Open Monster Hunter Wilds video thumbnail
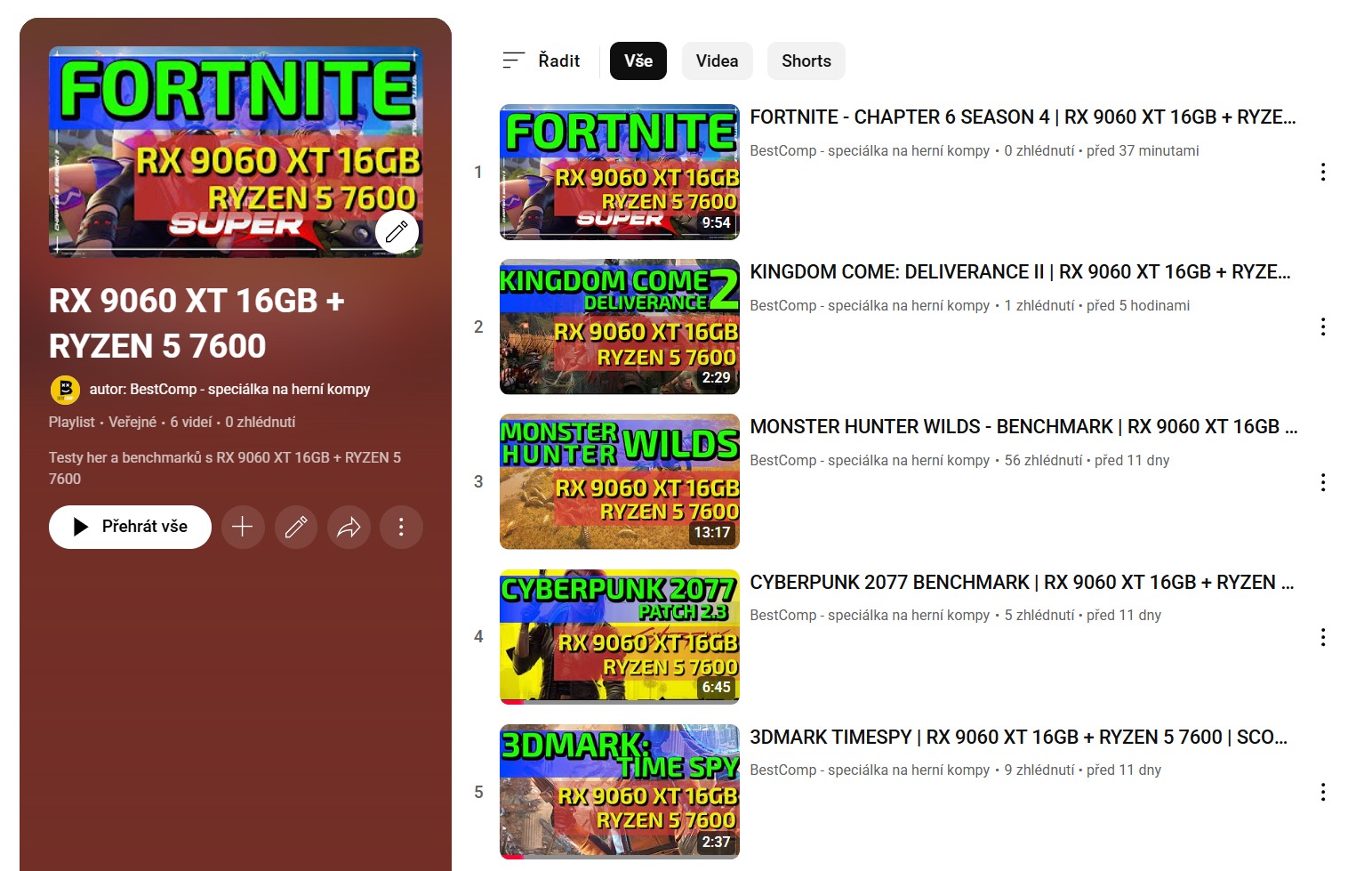1372x871 pixels. tap(620, 481)
